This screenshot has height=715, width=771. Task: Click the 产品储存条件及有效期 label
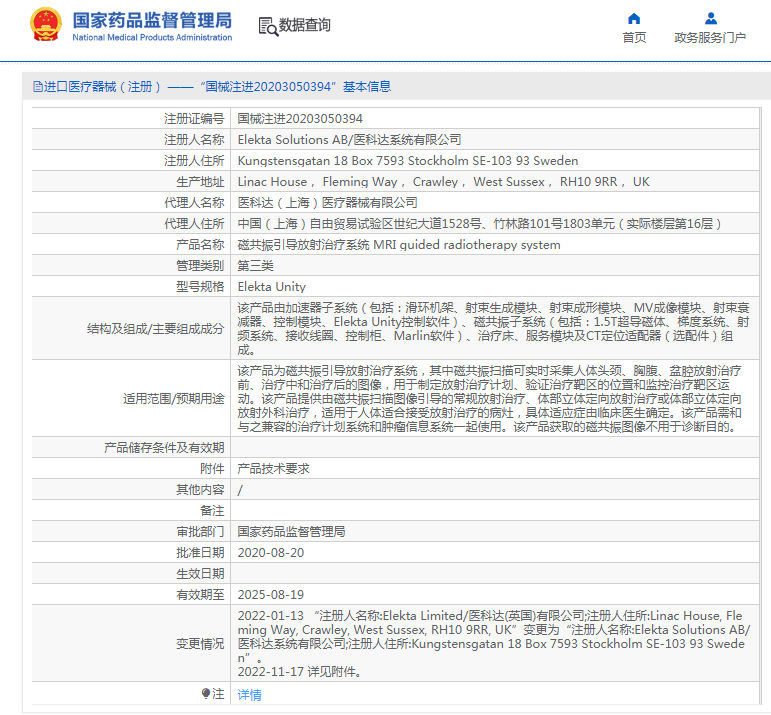164,447
